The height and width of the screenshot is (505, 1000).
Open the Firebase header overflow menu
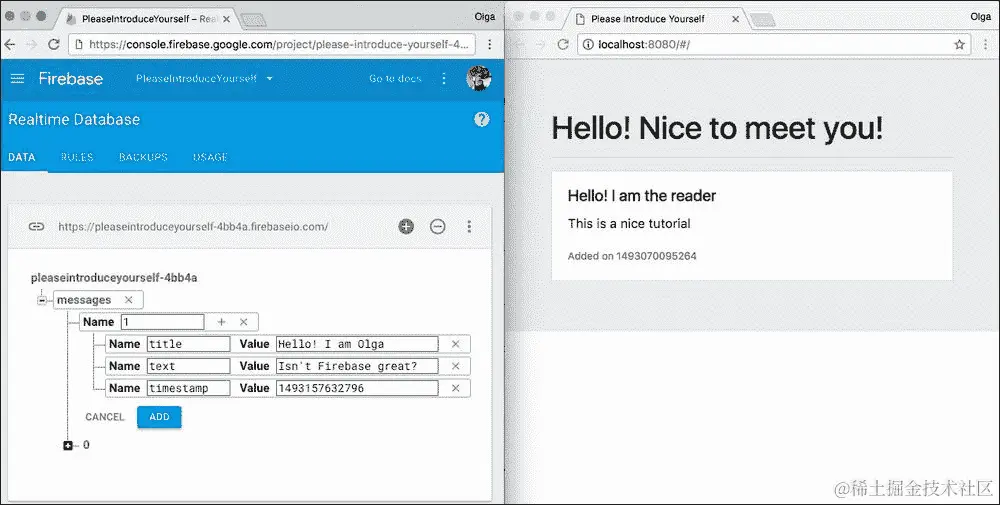[x=444, y=78]
